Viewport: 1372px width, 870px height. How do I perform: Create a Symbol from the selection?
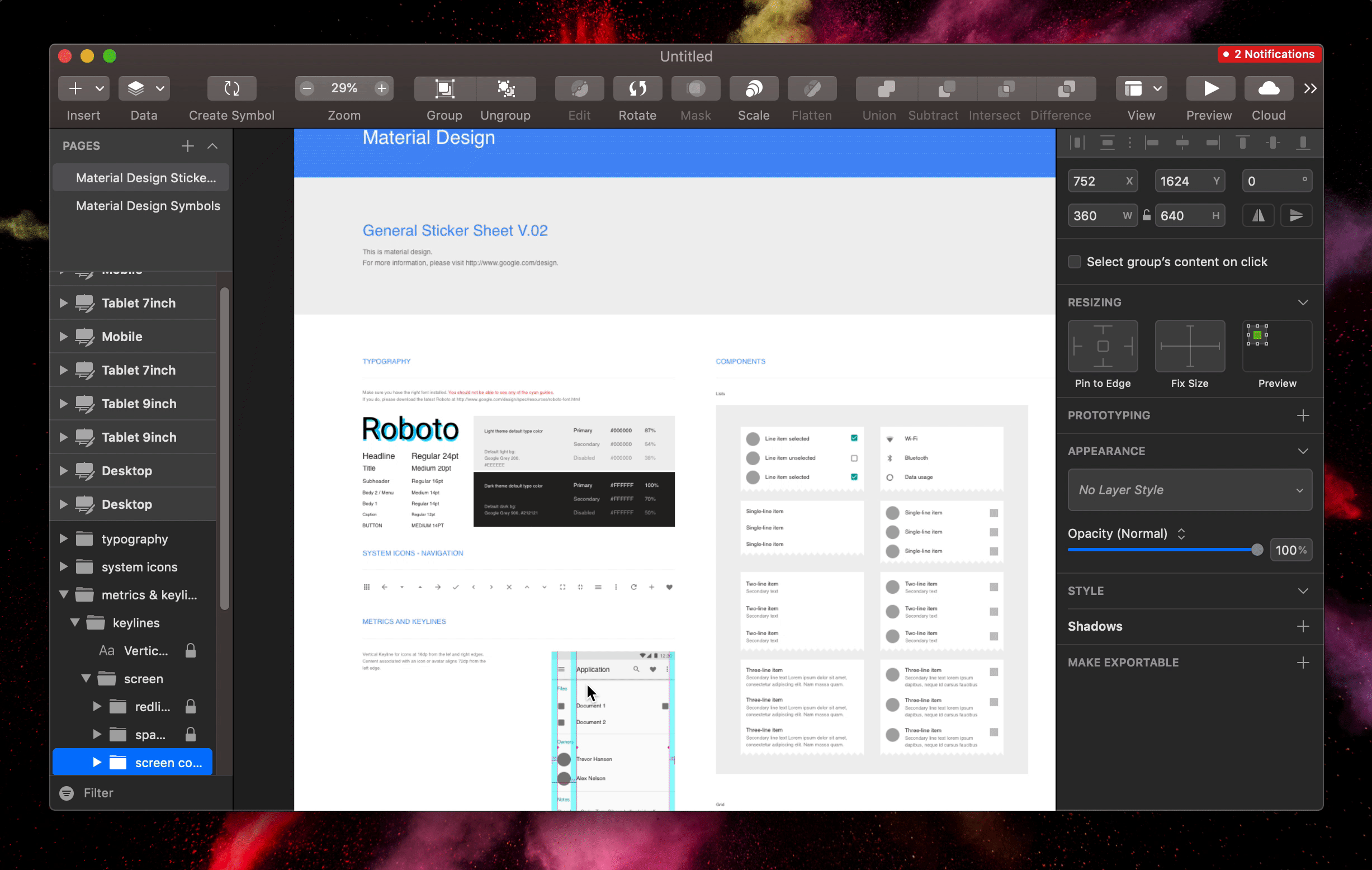coord(231,88)
